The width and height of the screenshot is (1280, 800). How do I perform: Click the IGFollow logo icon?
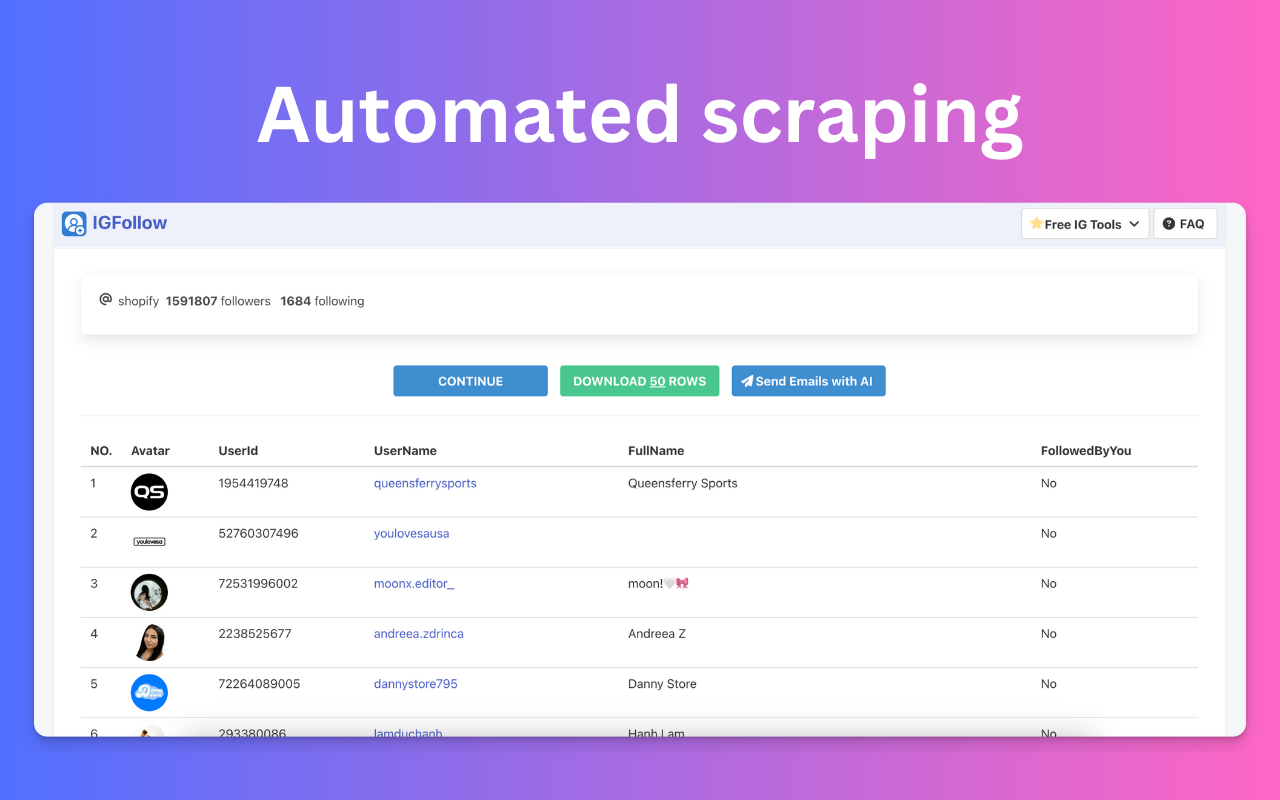point(74,223)
